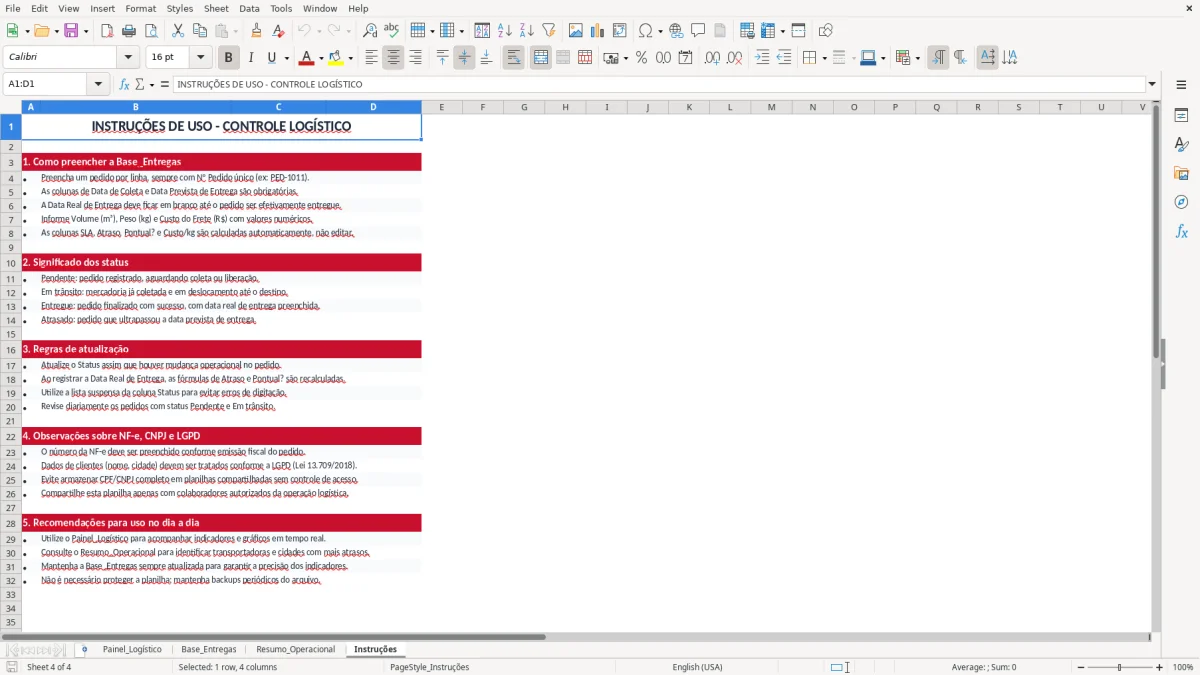
Task: Add a decimal place
Action: coord(711,58)
